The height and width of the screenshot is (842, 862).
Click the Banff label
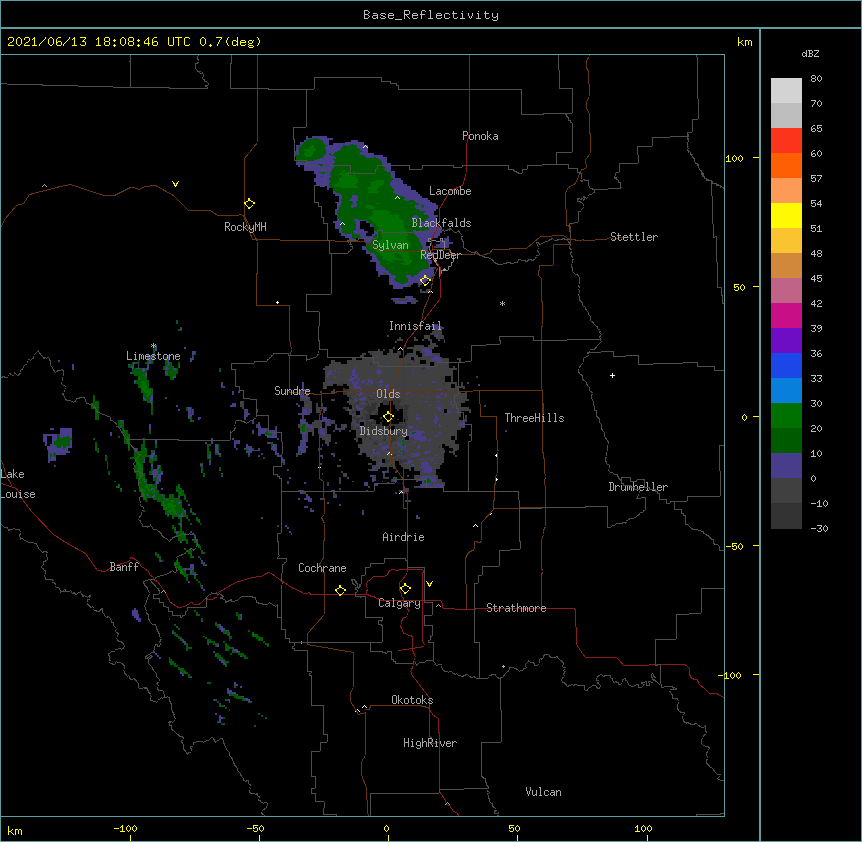pyautogui.click(x=124, y=567)
